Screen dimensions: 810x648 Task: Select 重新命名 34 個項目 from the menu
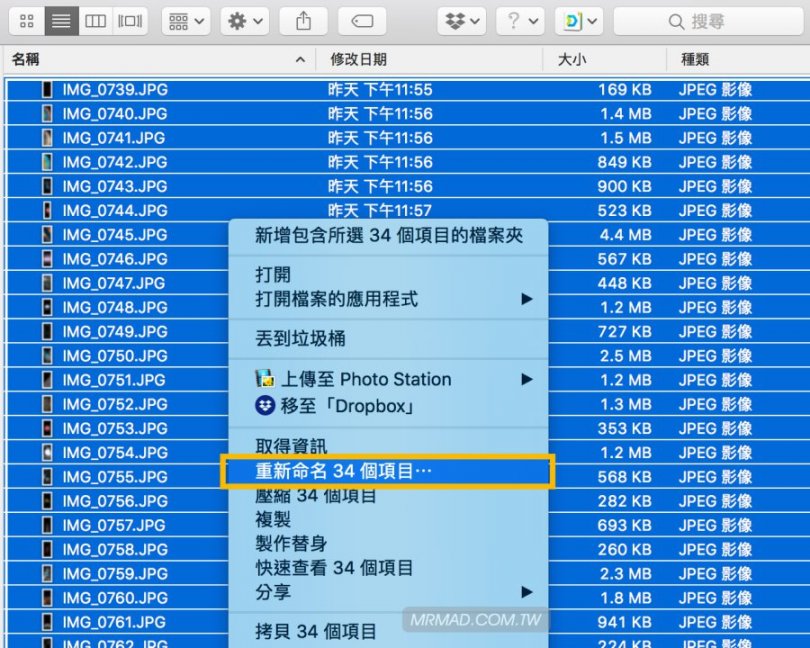[330, 468]
